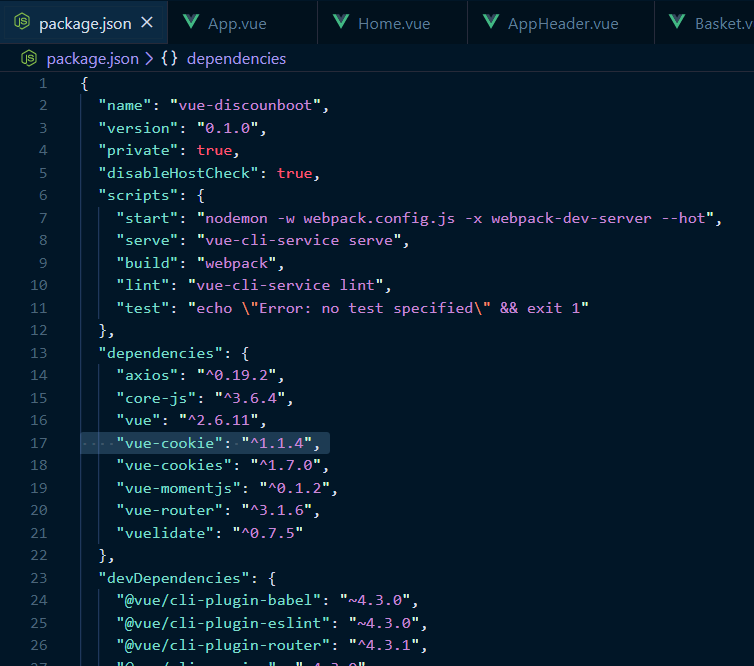The height and width of the screenshot is (666, 754).
Task: Click the "build" script key
Action: (147, 263)
